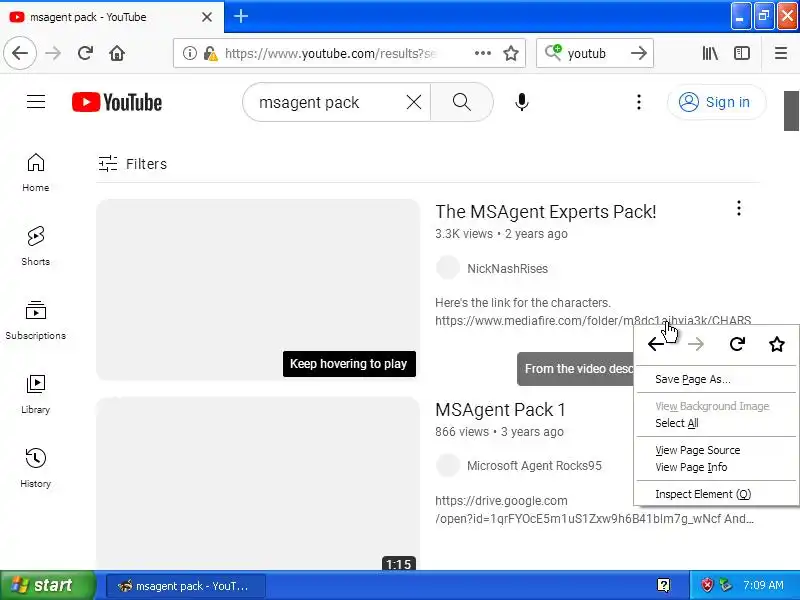Image resolution: width=800 pixels, height=600 pixels.
Task: Open the insecure connection lock warning icon
Action: click(x=210, y=53)
